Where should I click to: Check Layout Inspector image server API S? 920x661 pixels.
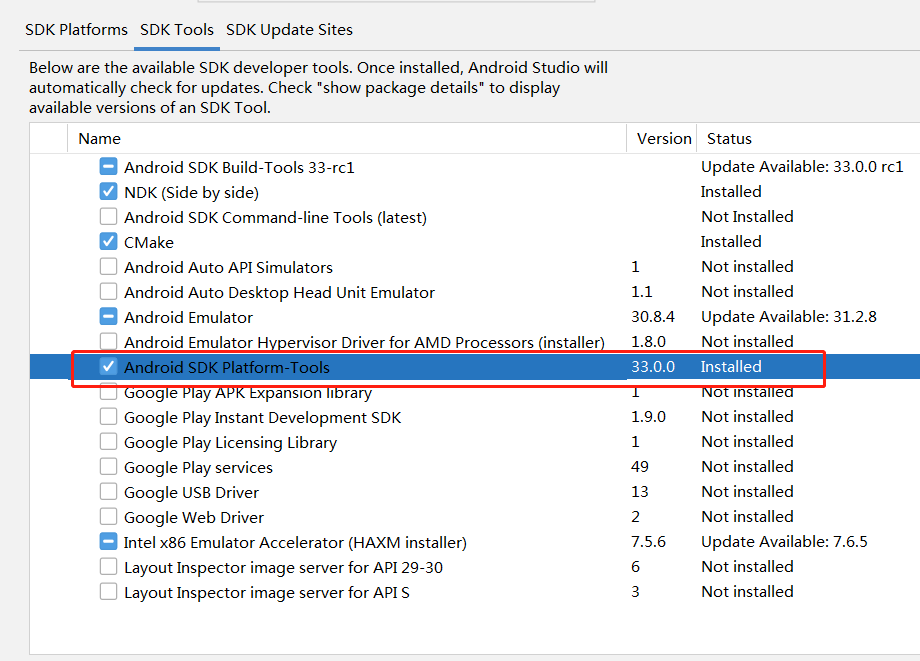(108, 591)
